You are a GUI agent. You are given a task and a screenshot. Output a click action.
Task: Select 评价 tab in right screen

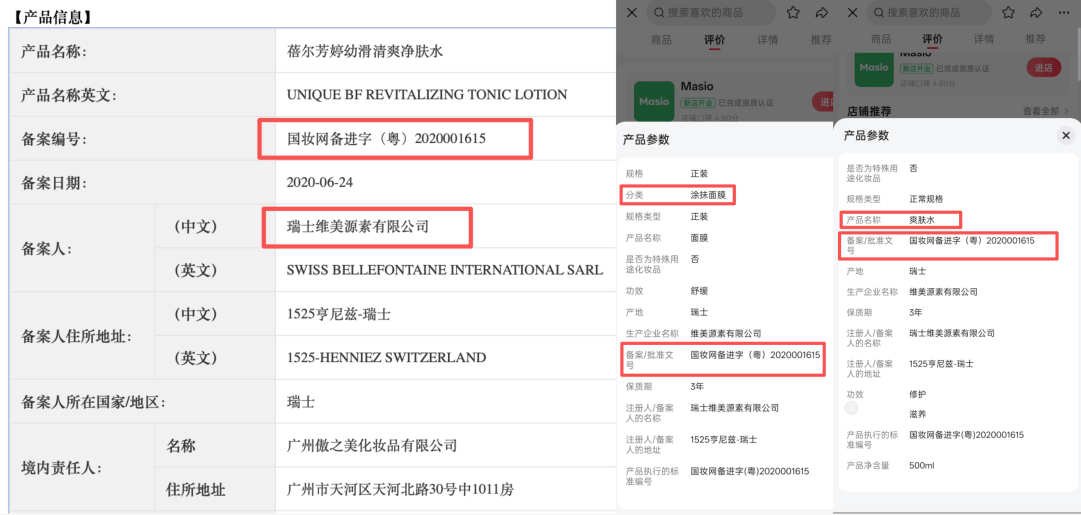(932, 39)
